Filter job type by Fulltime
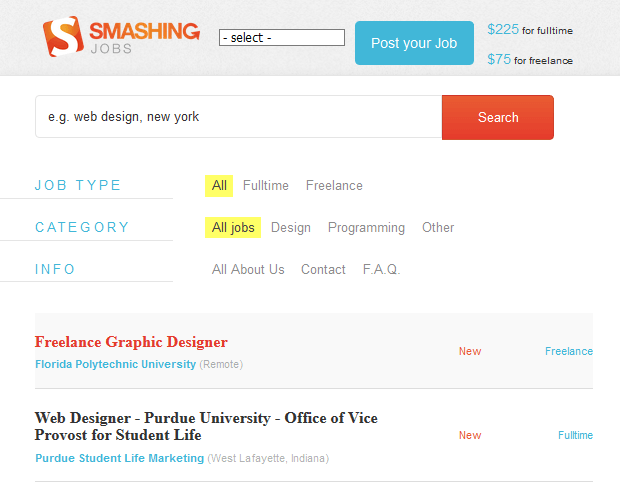 (x=266, y=185)
